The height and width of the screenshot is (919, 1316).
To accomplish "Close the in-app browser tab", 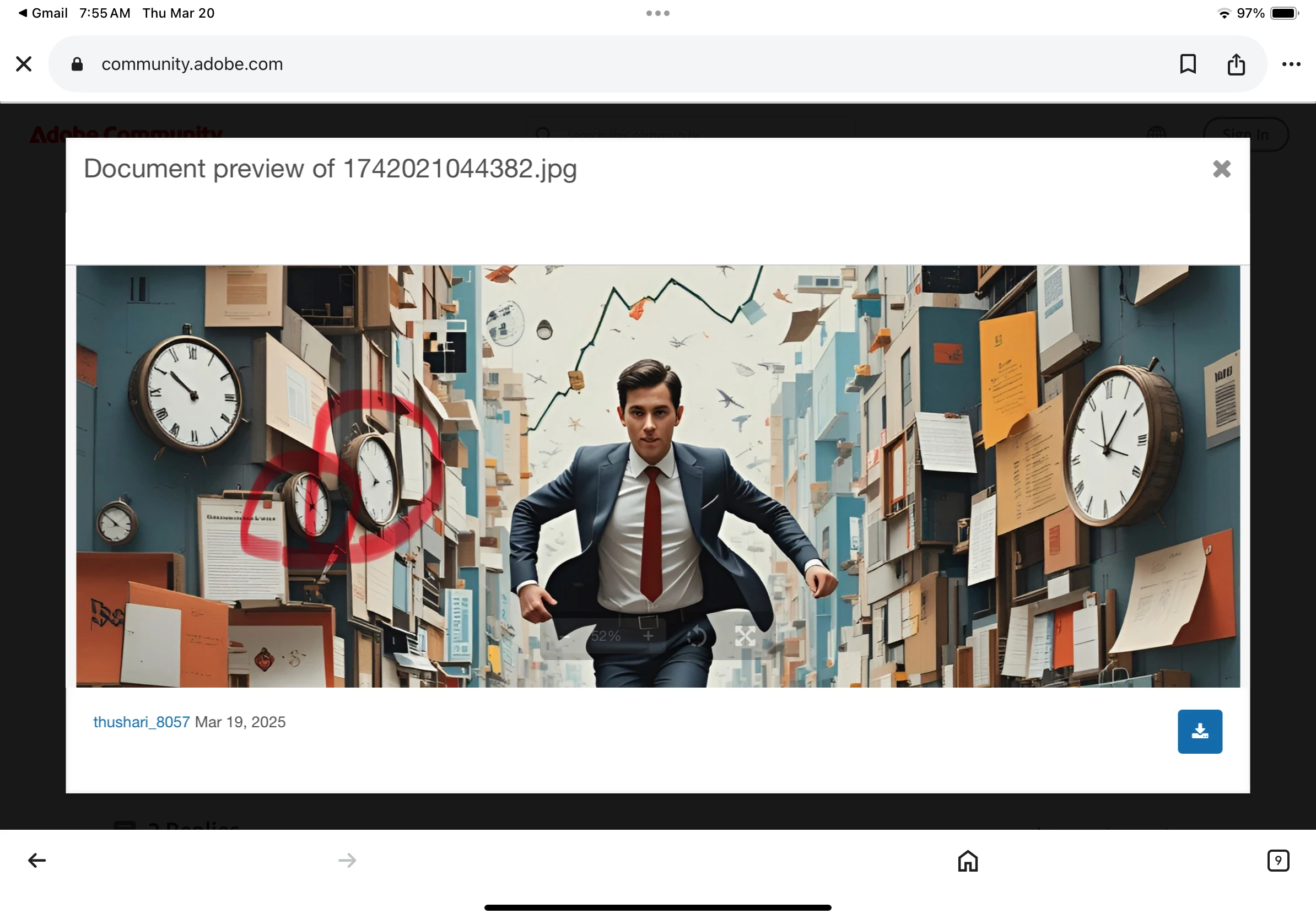I will [24, 64].
